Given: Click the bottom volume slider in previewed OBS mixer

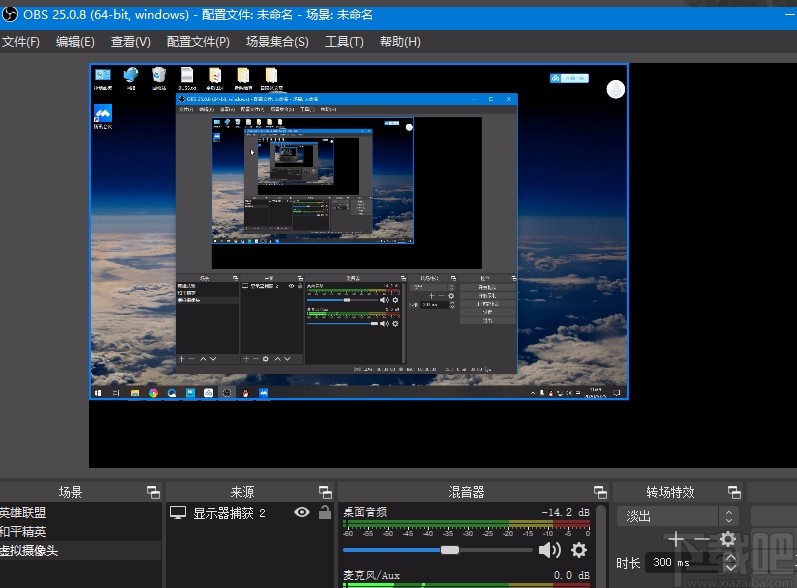Looking at the screenshot, I should pyautogui.click(x=343, y=323).
